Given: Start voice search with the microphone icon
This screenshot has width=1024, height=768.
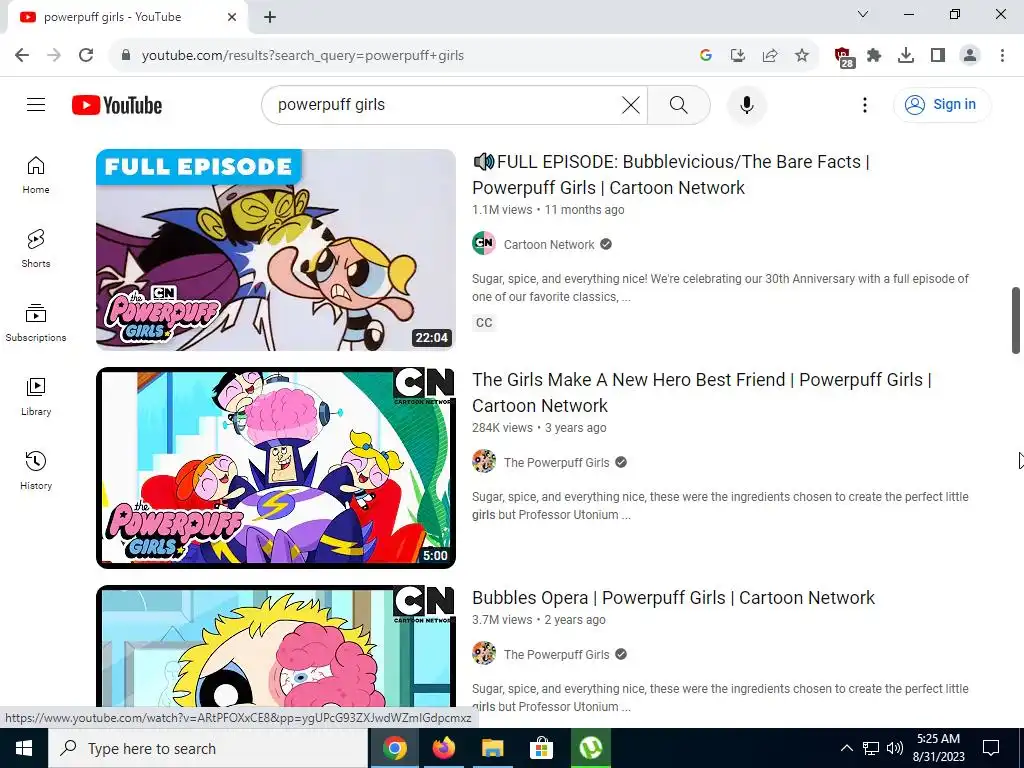Looking at the screenshot, I should click(x=746, y=105).
